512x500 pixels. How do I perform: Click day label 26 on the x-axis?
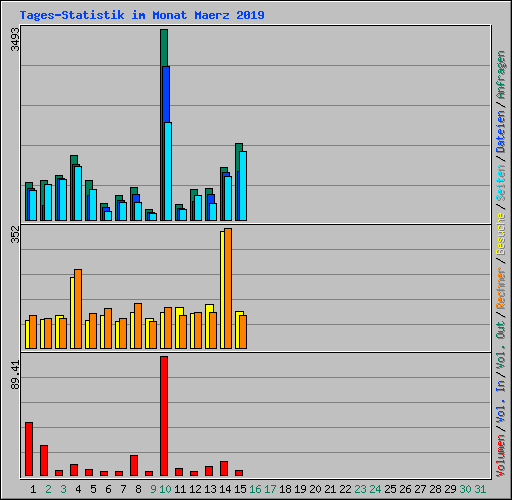click(405, 489)
